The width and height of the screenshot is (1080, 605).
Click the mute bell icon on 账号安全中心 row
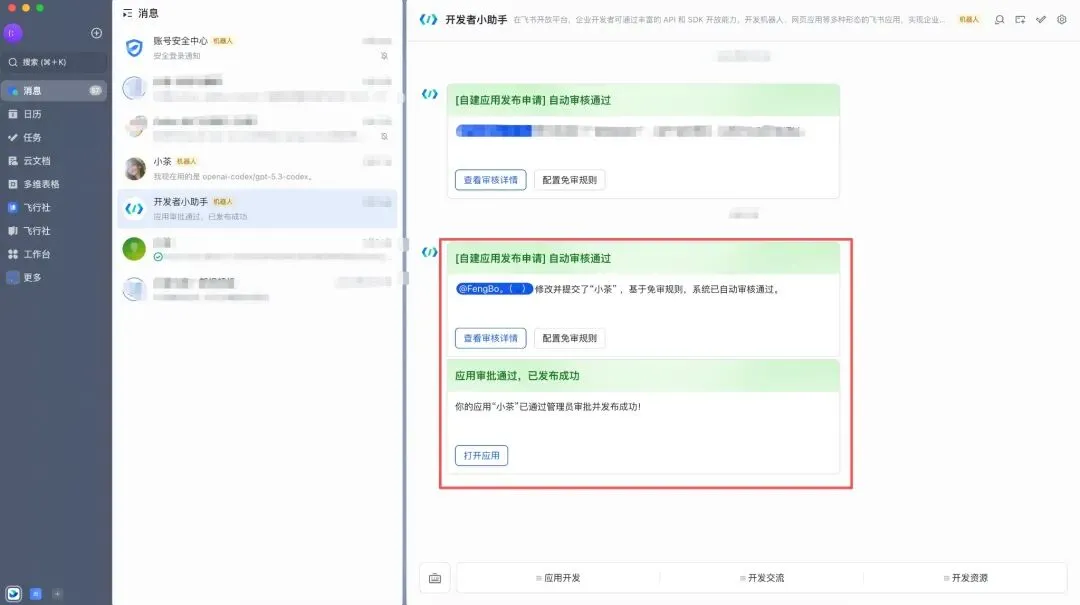click(x=384, y=56)
